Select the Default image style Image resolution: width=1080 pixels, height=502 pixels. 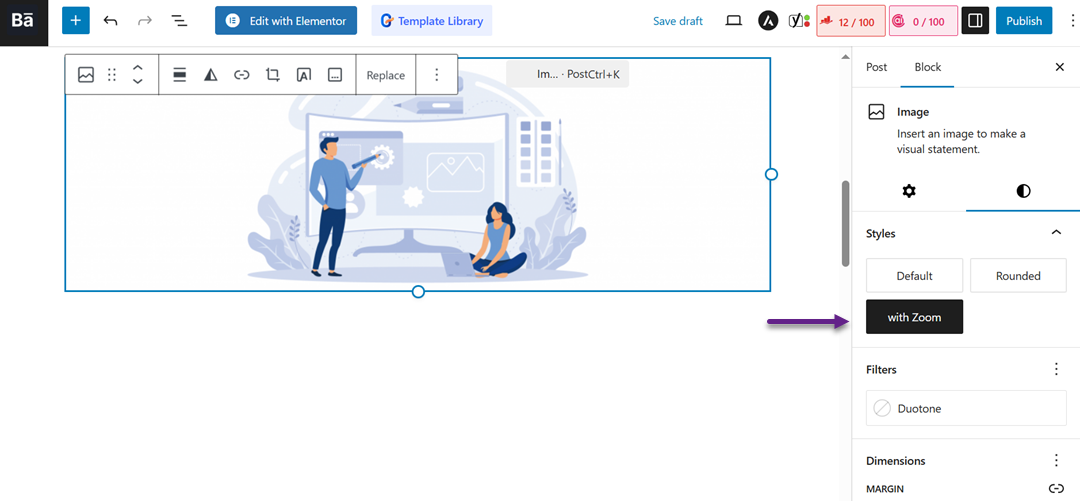914,276
